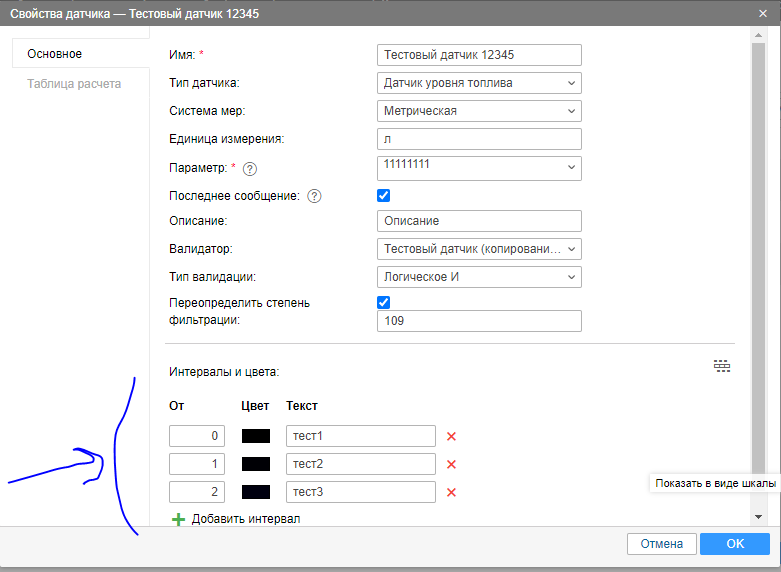The image size is (781, 572).
Task: Open color swatch for тест1 interval
Action: pos(256,436)
